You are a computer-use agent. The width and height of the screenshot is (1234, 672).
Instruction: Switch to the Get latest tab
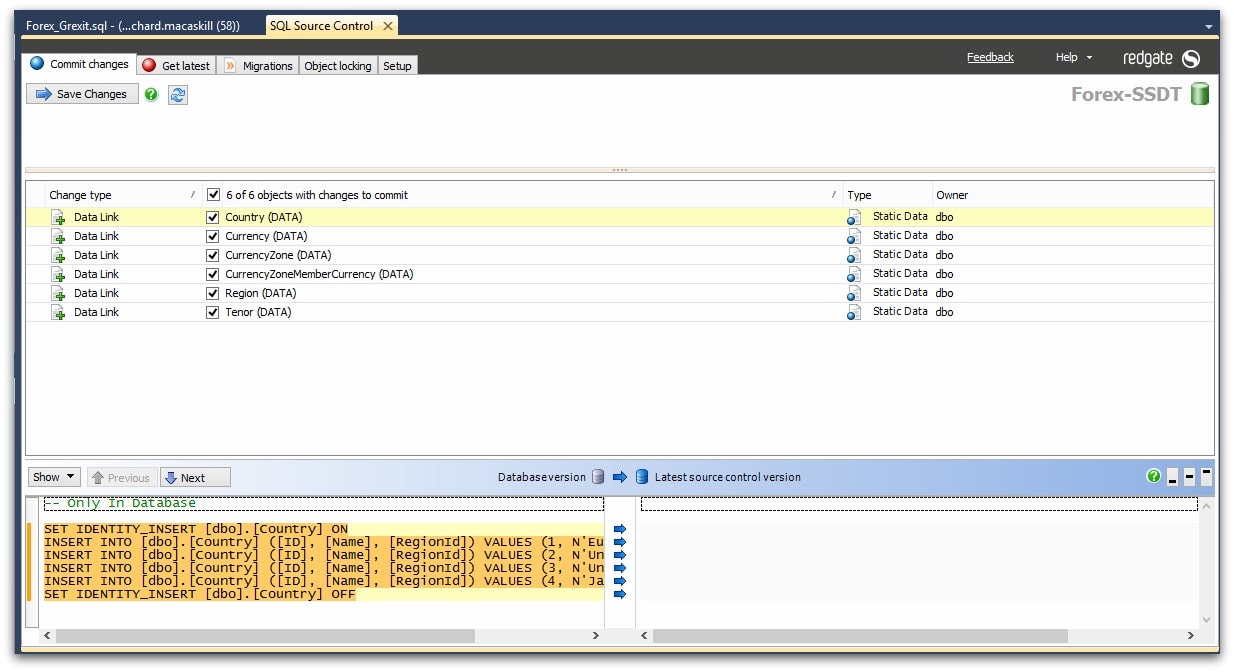pyautogui.click(x=176, y=66)
